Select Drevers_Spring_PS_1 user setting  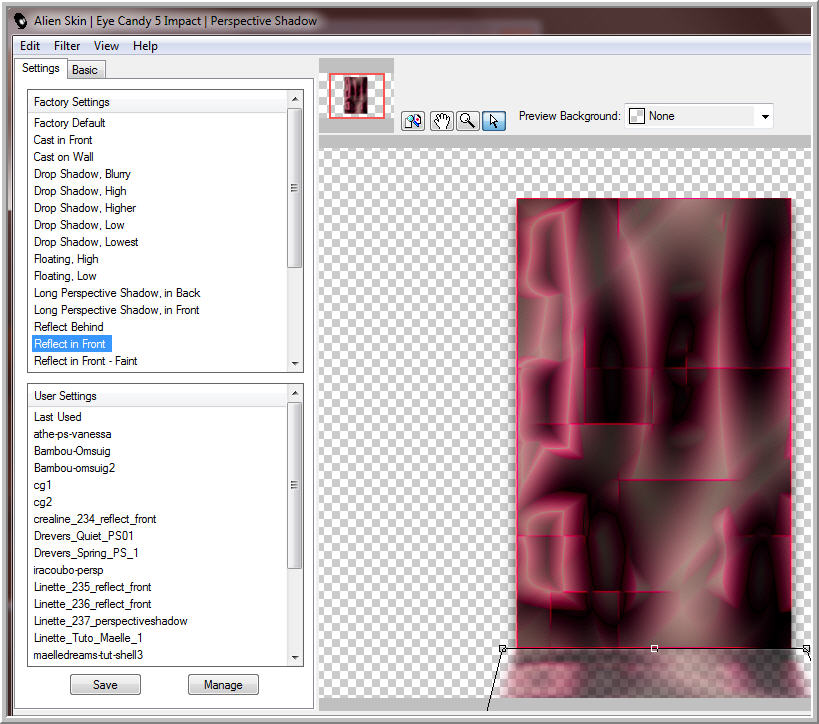tap(86, 553)
